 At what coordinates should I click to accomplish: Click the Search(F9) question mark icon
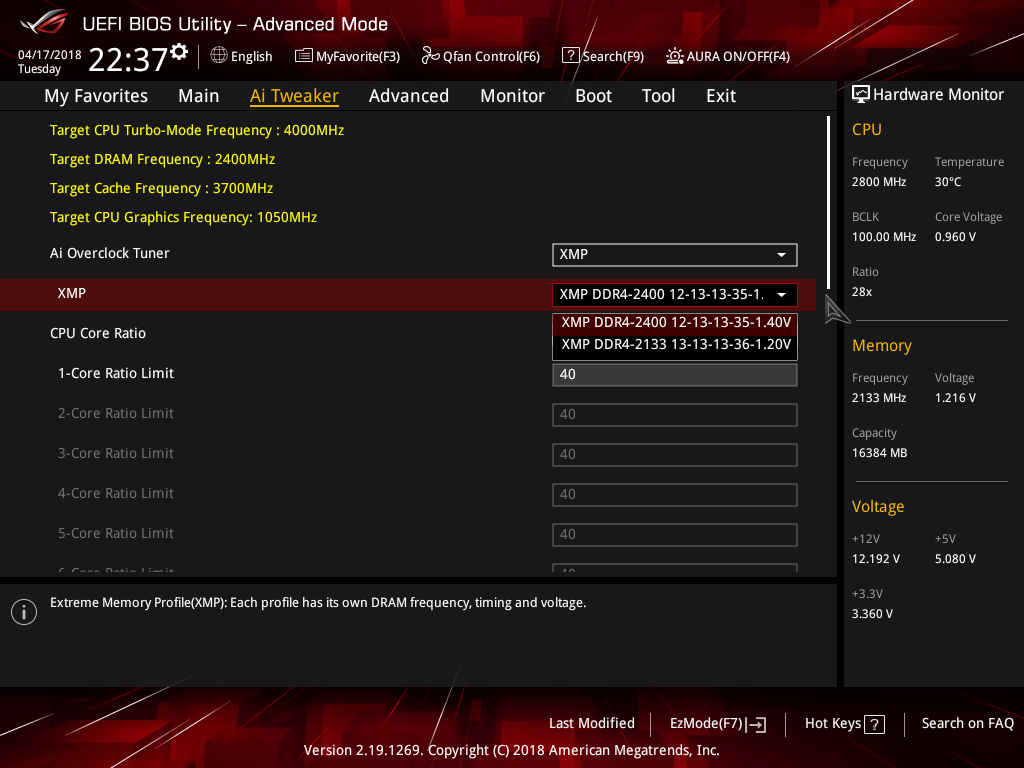(570, 56)
